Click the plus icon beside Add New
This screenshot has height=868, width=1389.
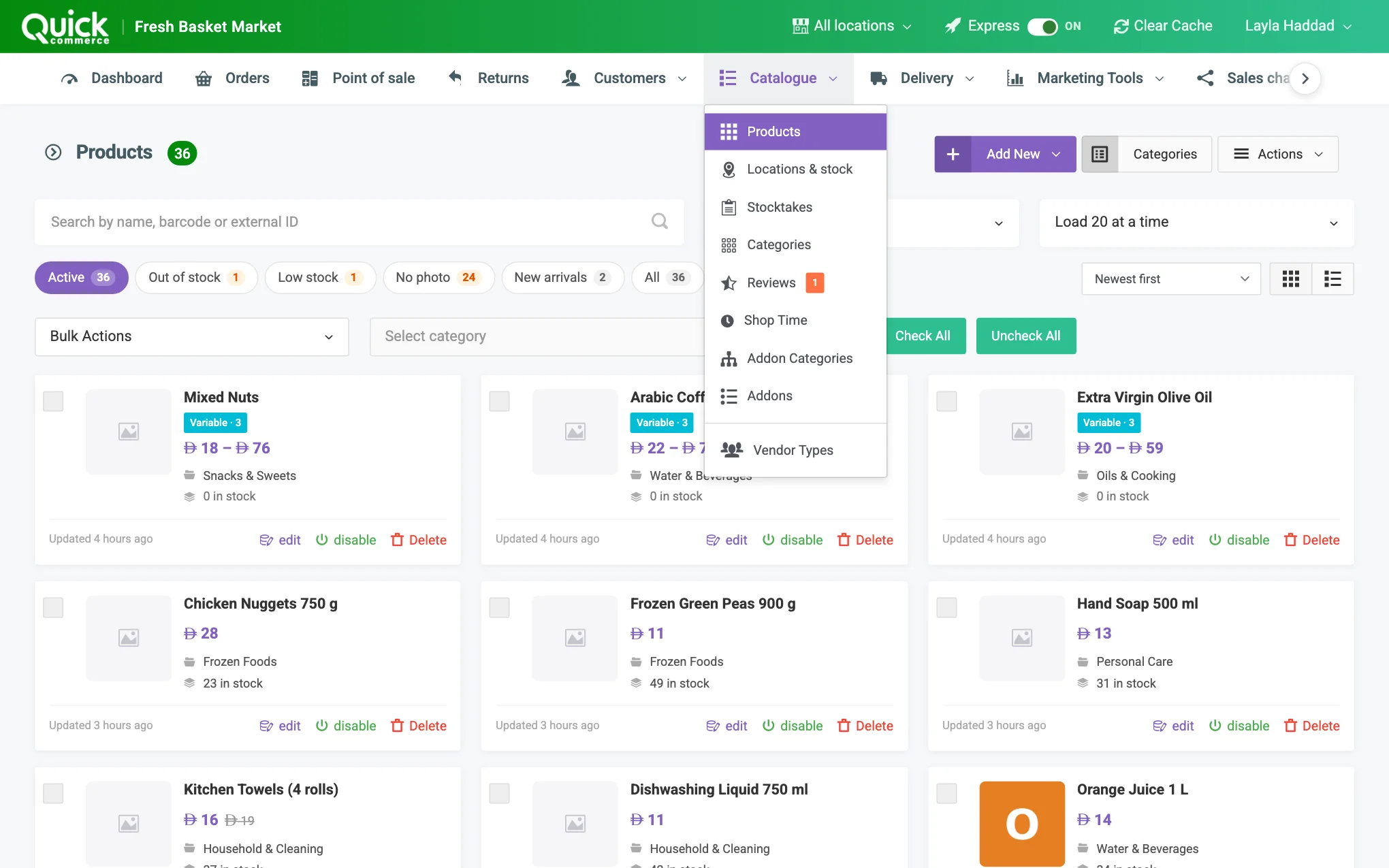(x=953, y=154)
